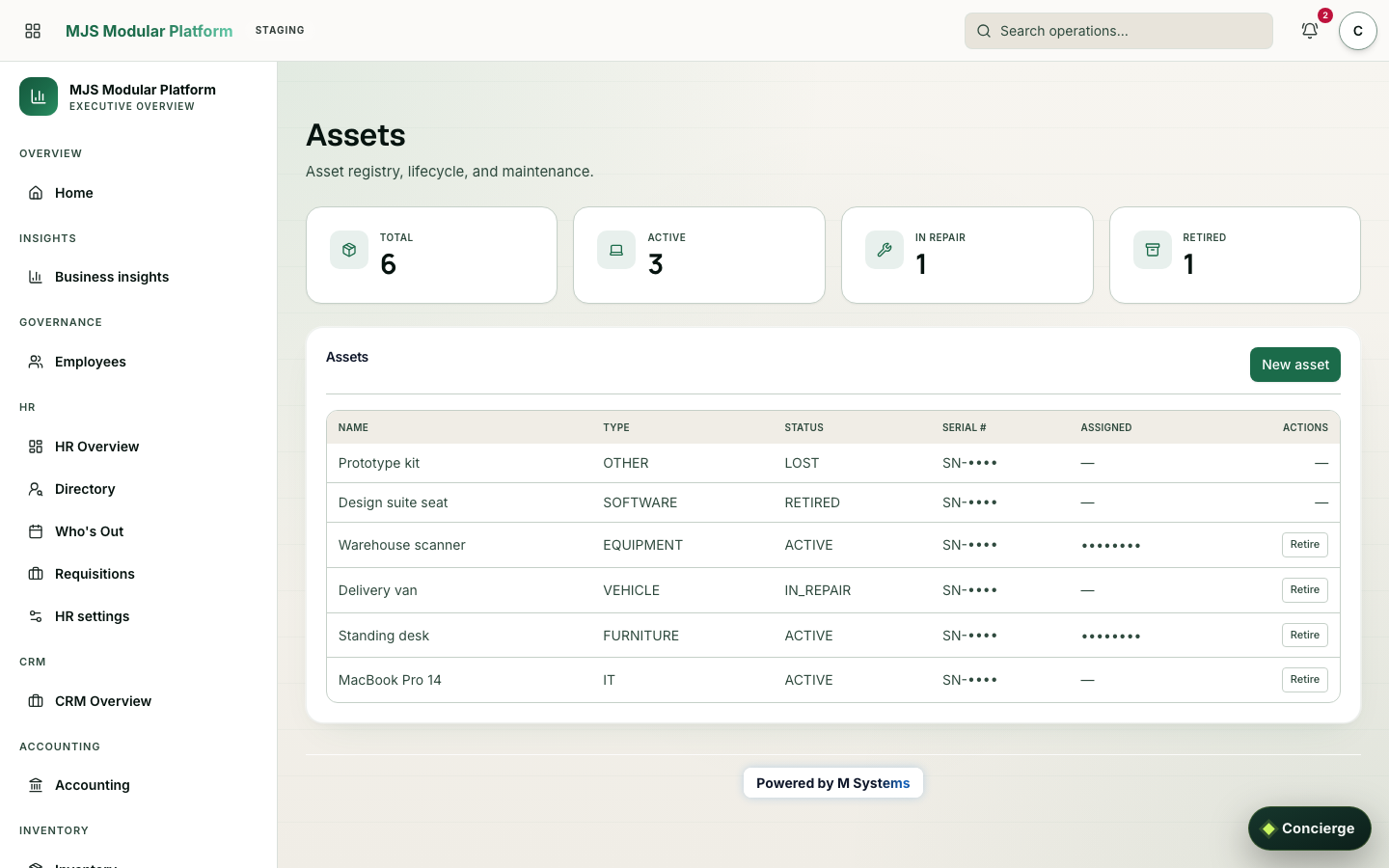Click the masked assignee of Warehouse scanner

(x=1111, y=546)
